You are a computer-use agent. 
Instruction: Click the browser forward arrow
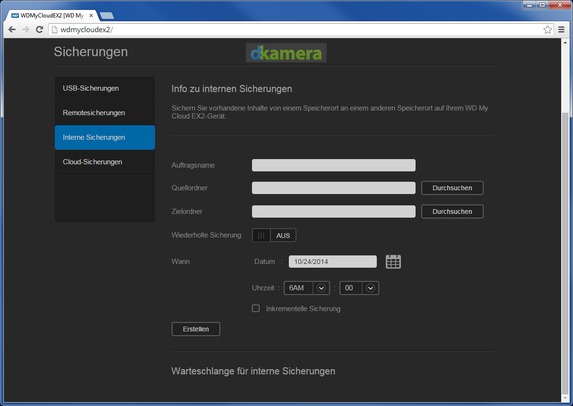click(x=26, y=30)
